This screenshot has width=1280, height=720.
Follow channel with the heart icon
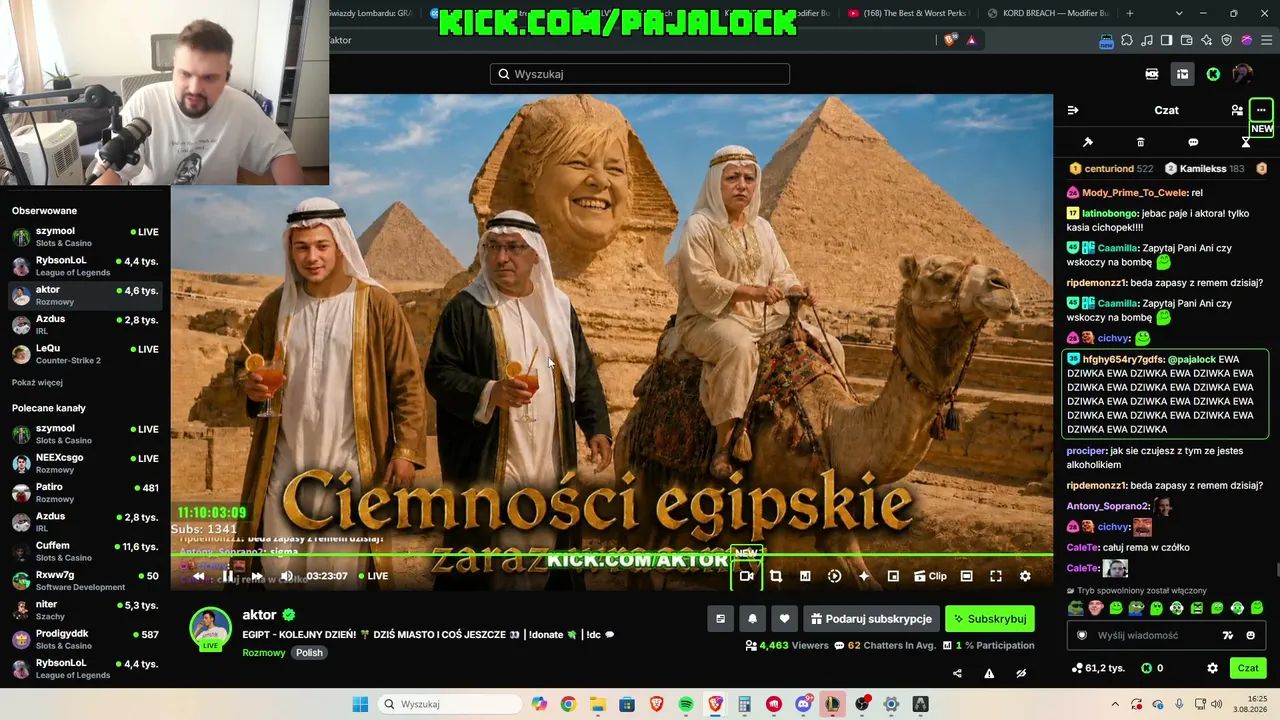click(x=784, y=619)
